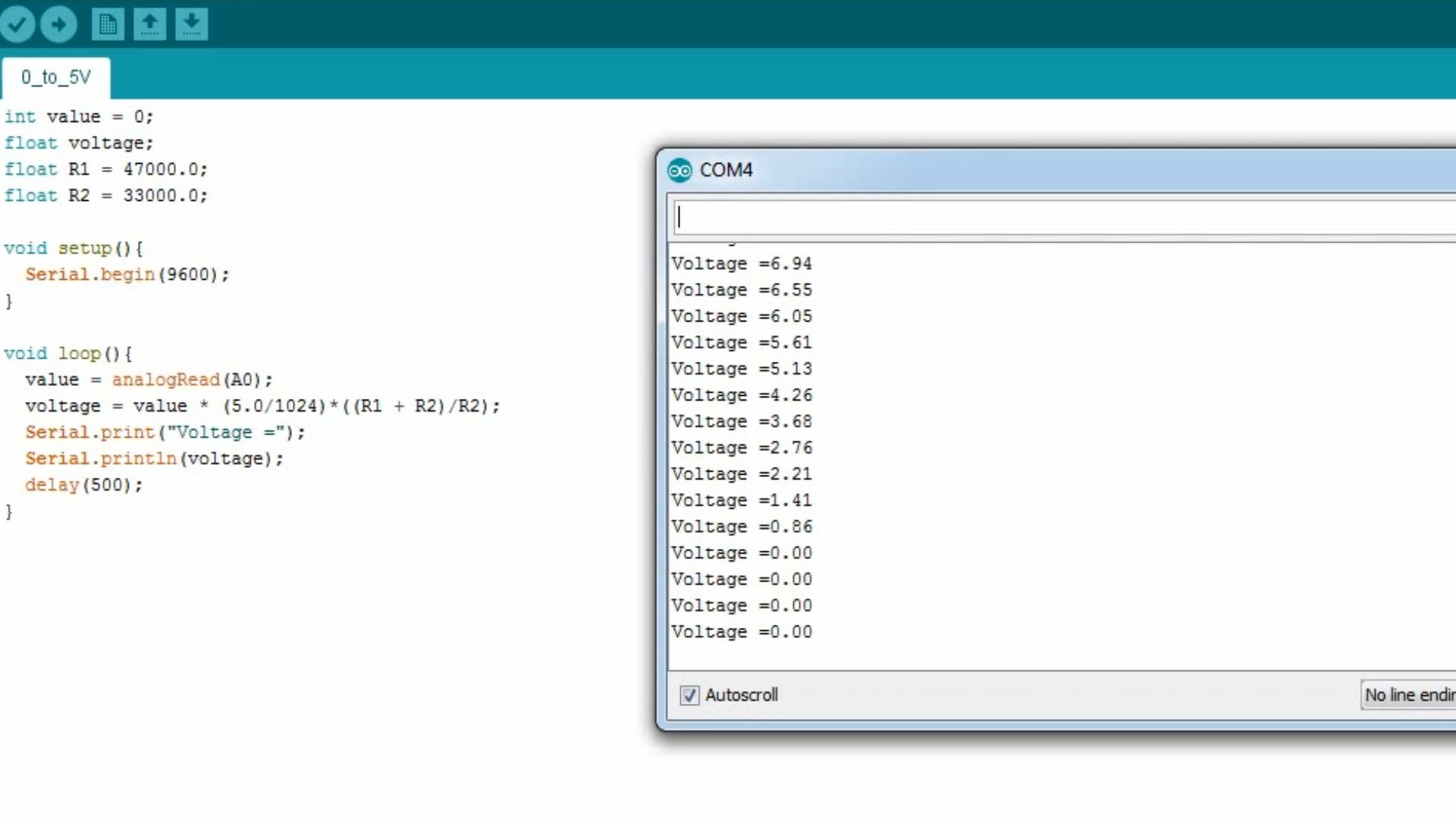Click the Arduino logo icon in COM4 window
Image resolution: width=1456 pixels, height=819 pixels.
click(679, 171)
